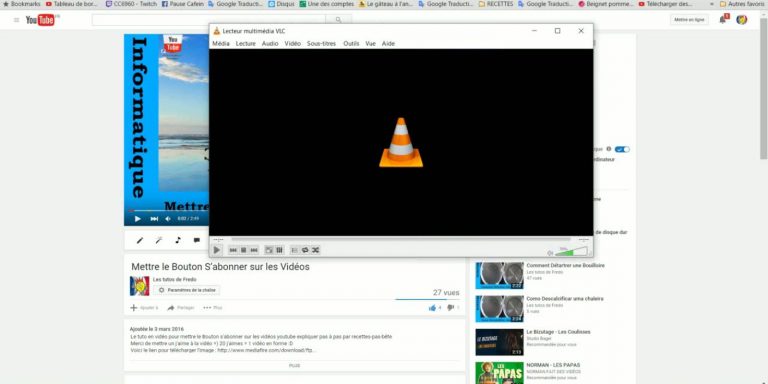Toggle VLC random shuffle
This screenshot has width=768, height=384.
coord(316,250)
